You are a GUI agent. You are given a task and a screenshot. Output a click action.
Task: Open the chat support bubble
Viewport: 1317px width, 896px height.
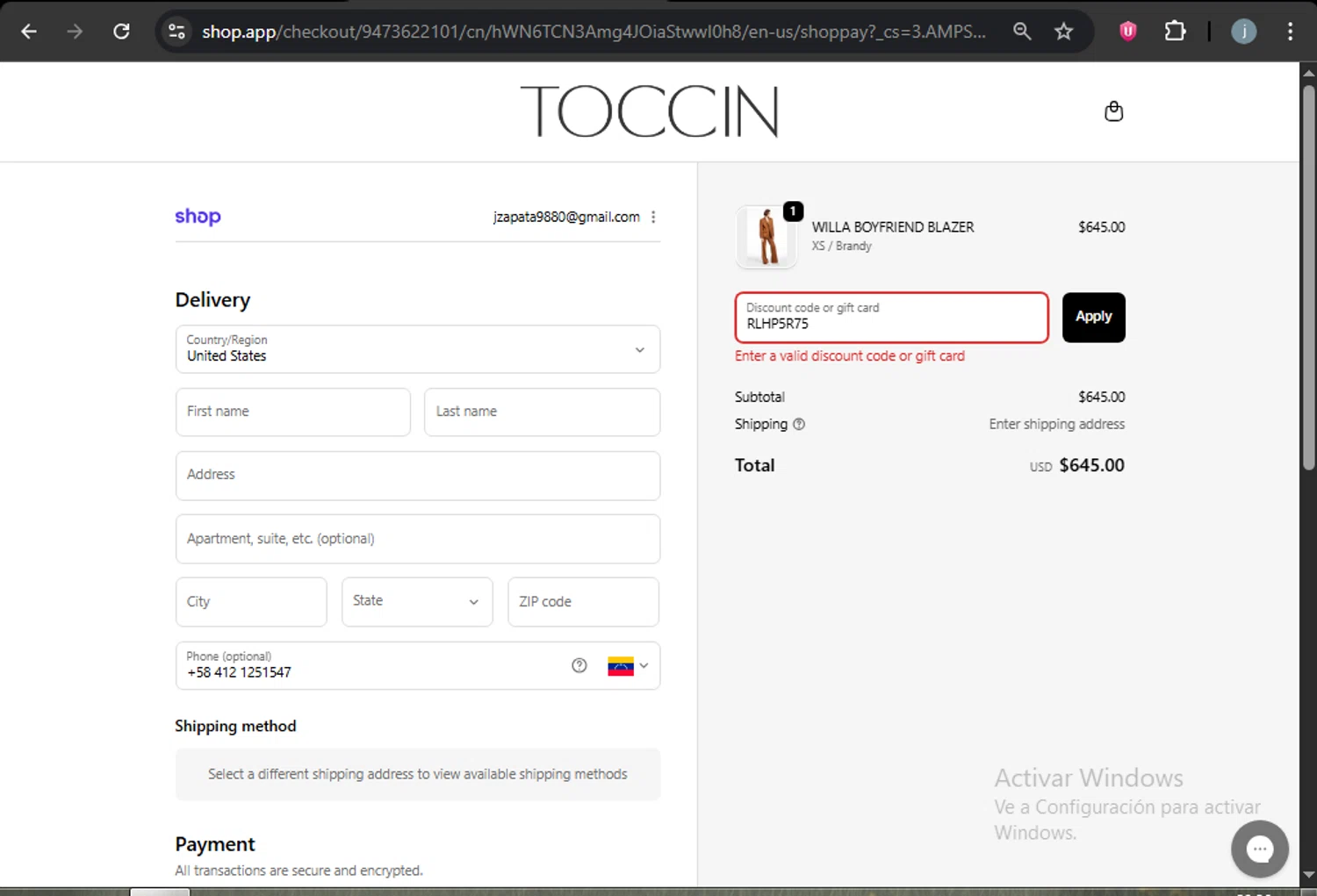pyautogui.click(x=1259, y=849)
